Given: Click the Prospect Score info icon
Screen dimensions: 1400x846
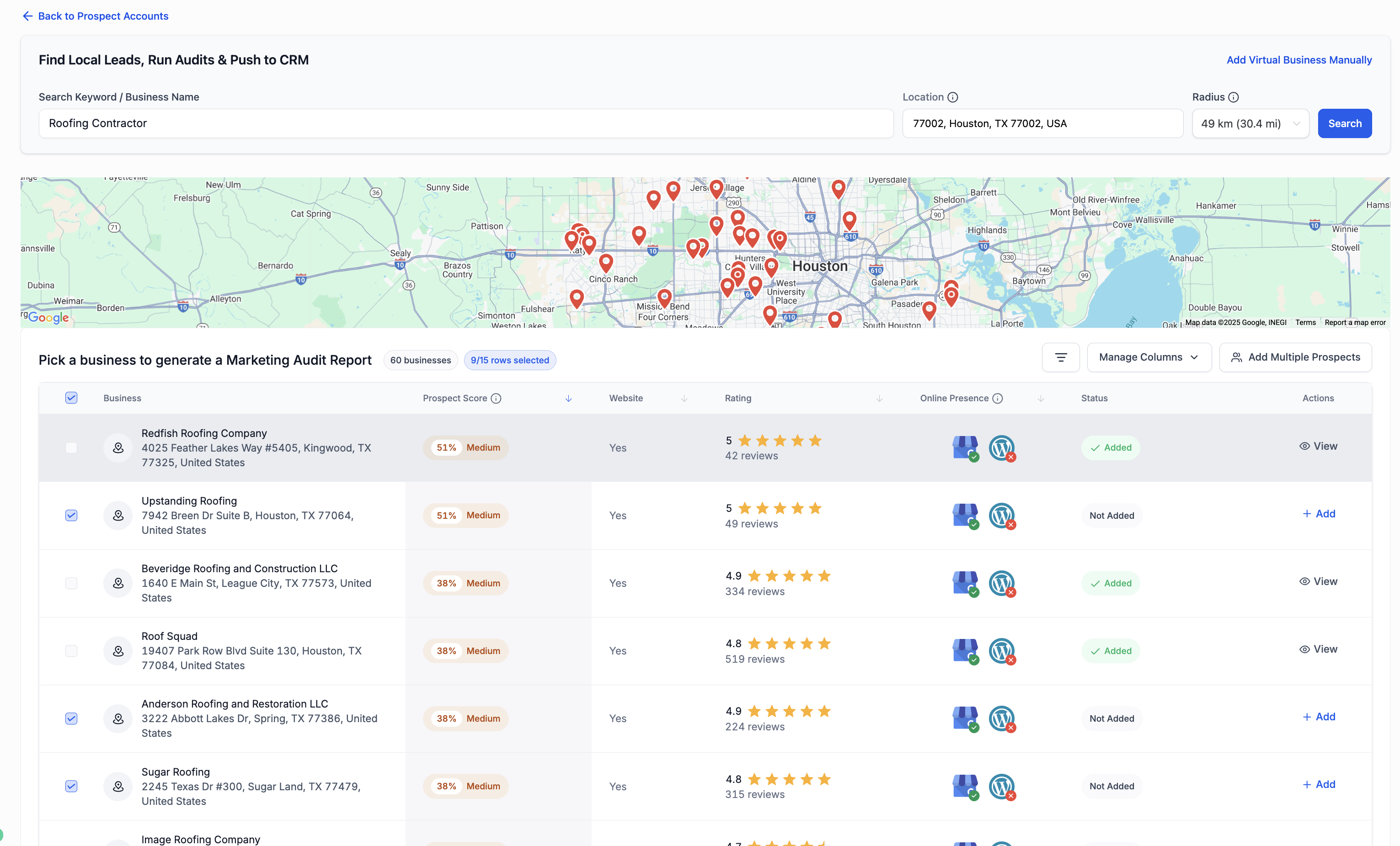Looking at the screenshot, I should (496, 398).
